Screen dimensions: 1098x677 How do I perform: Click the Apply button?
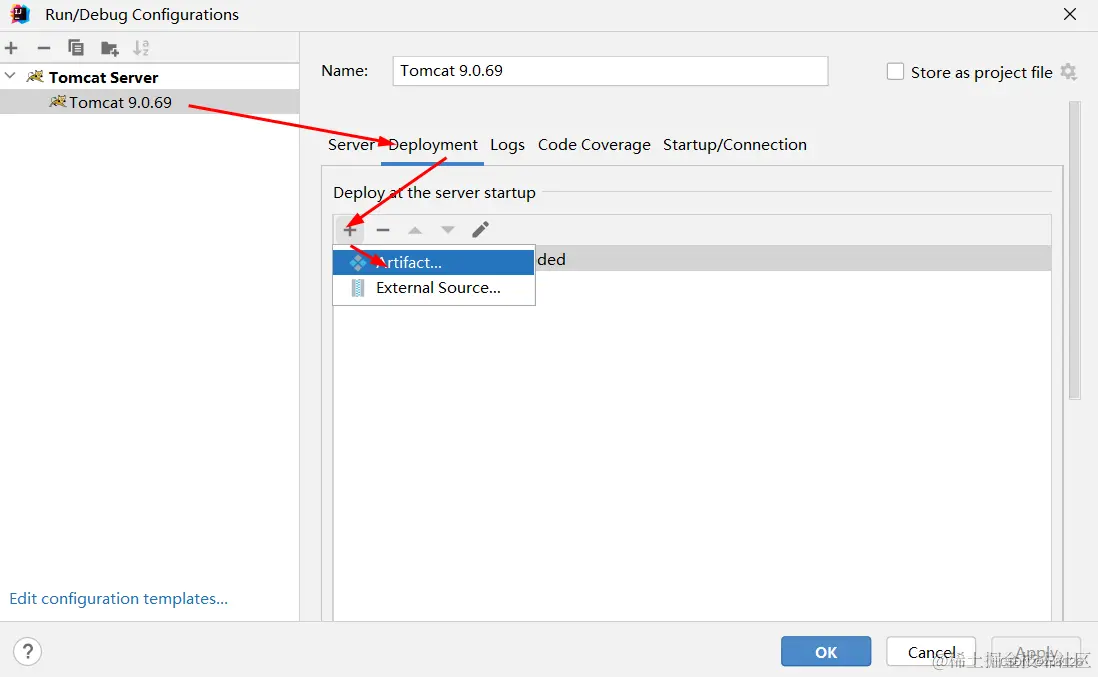click(x=1036, y=652)
